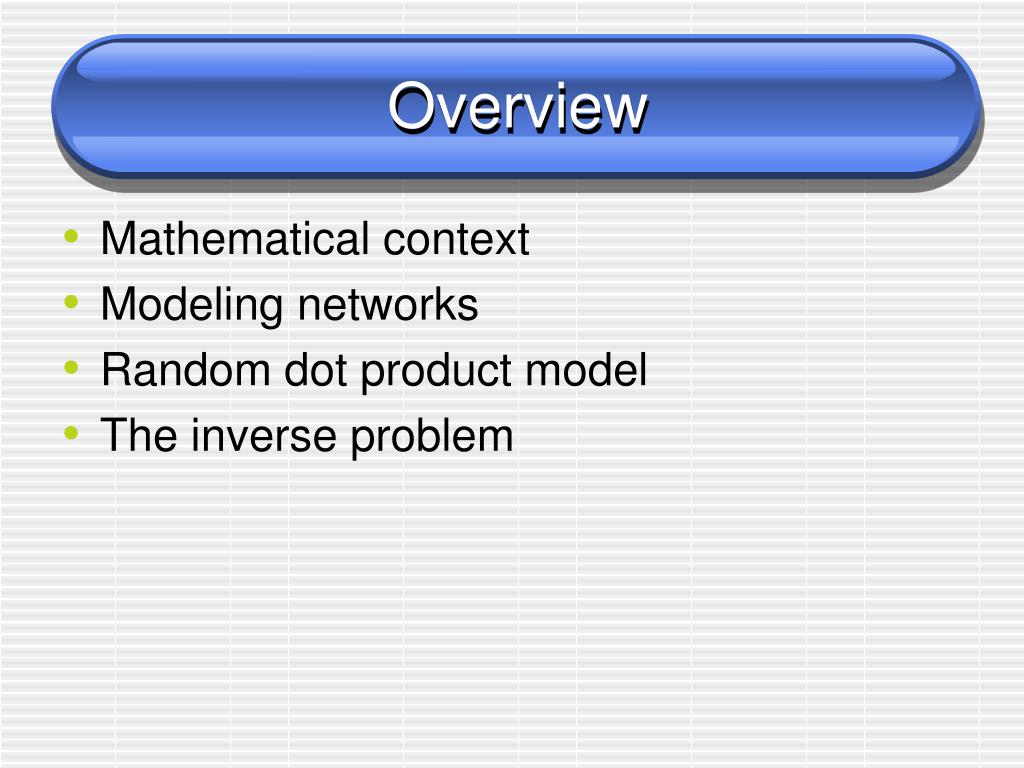Click the green bullet before The inverse problem

click(x=71, y=432)
